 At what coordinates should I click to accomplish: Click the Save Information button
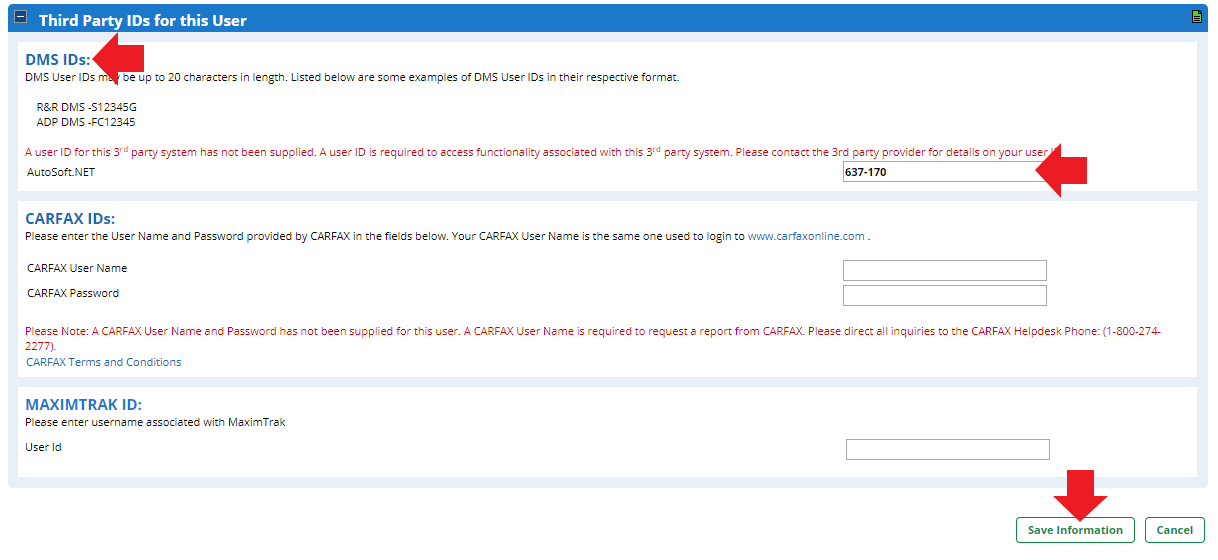pos(1075,530)
